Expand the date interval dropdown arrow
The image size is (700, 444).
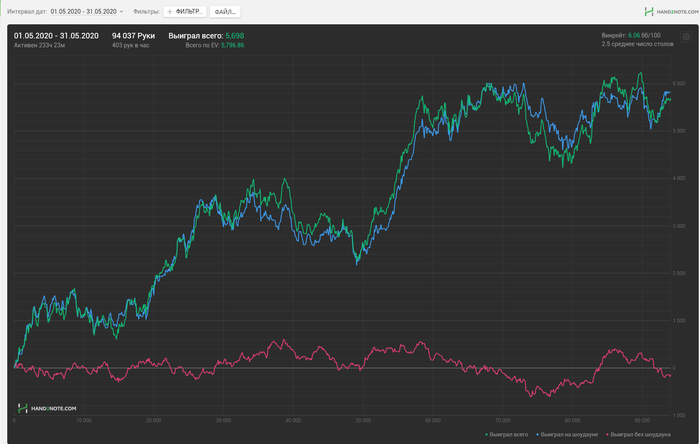click(121, 12)
